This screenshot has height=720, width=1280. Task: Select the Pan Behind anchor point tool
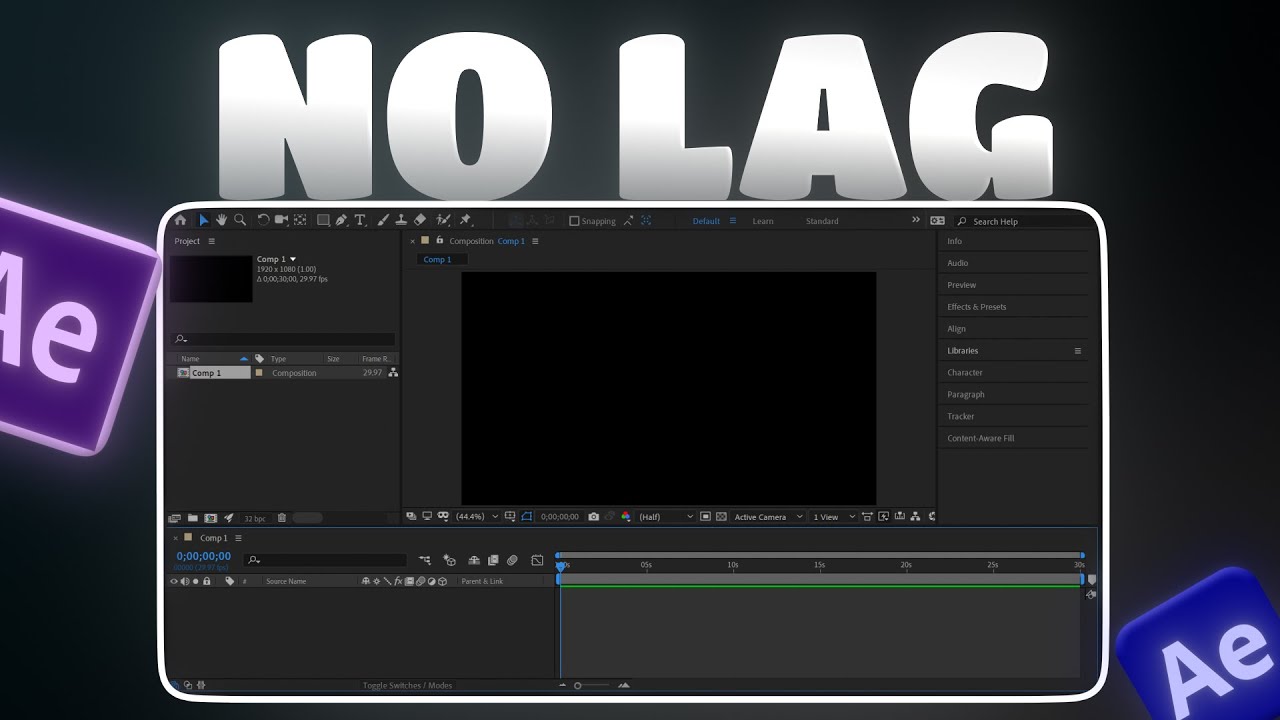(x=300, y=220)
